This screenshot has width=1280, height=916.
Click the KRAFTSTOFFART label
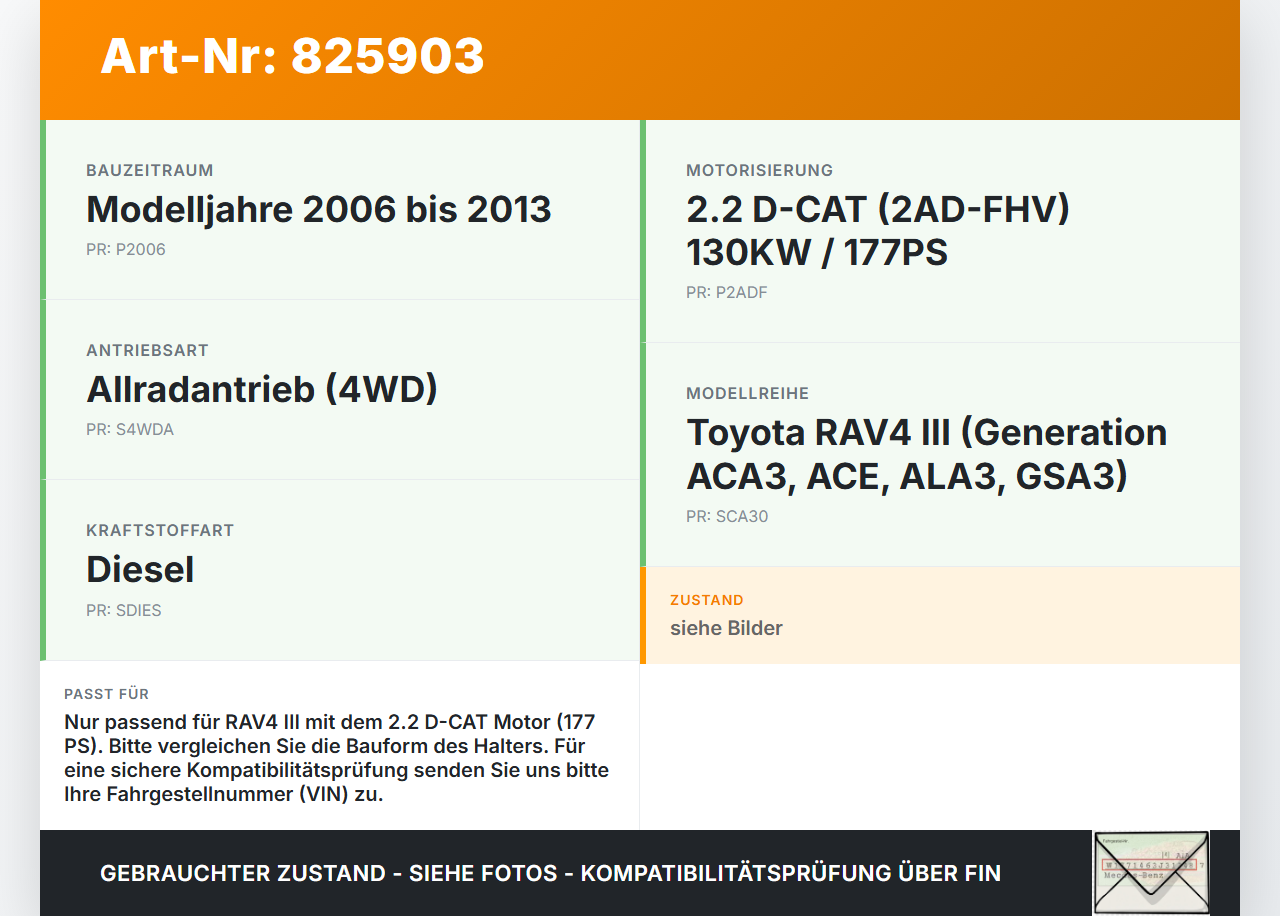coord(160,530)
